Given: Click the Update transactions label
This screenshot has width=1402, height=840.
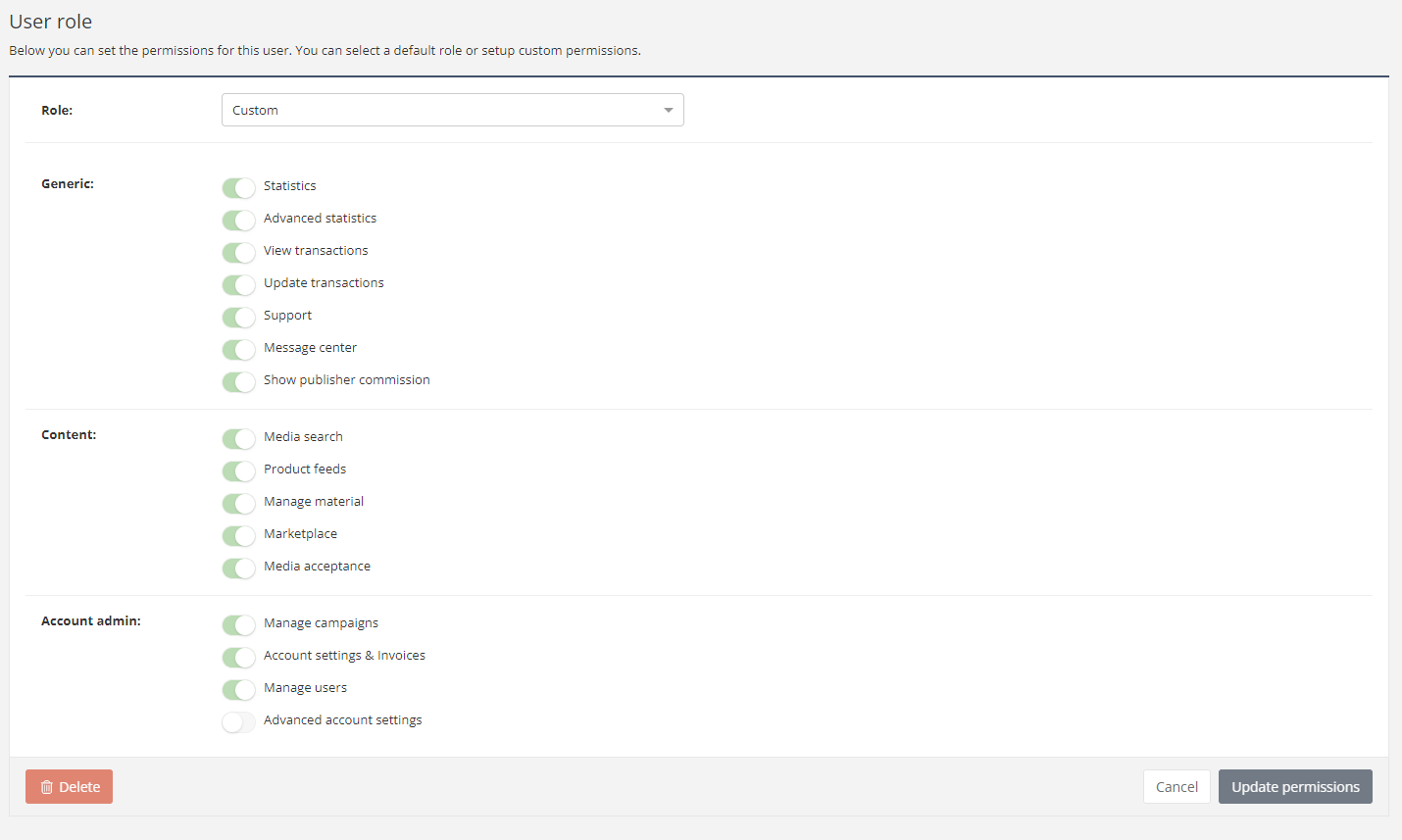Looking at the screenshot, I should pos(324,282).
